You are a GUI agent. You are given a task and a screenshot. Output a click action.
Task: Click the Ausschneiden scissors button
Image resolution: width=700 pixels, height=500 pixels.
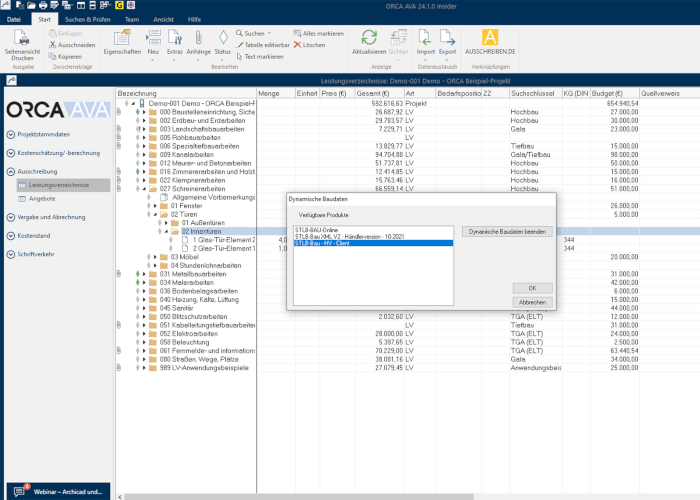(x=72, y=45)
